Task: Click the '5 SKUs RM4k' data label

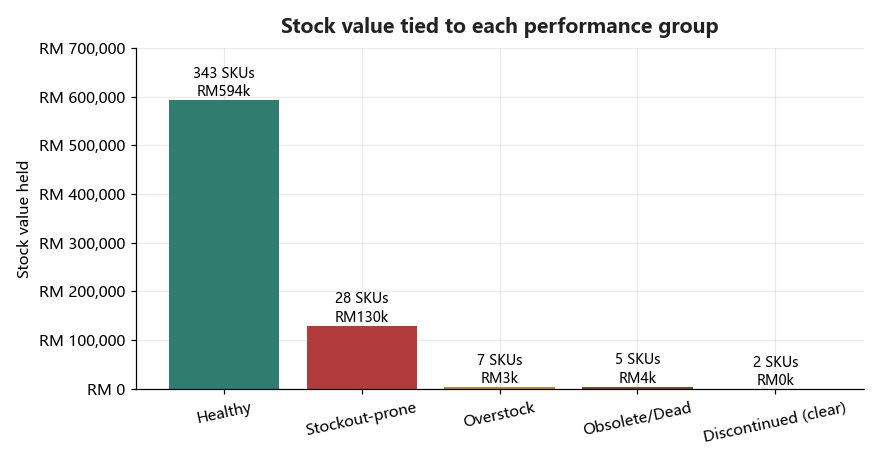Action: (x=638, y=368)
